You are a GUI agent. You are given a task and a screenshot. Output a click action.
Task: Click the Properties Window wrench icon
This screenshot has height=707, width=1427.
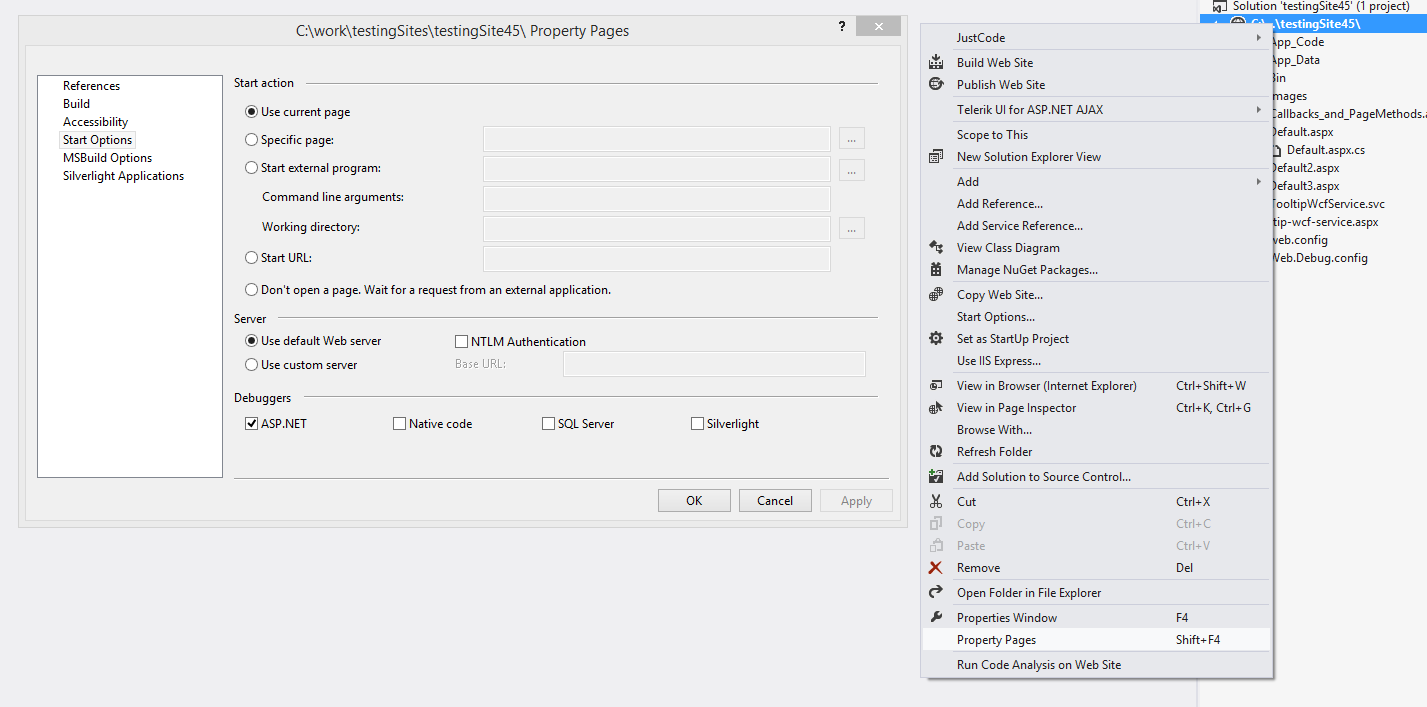tap(936, 617)
